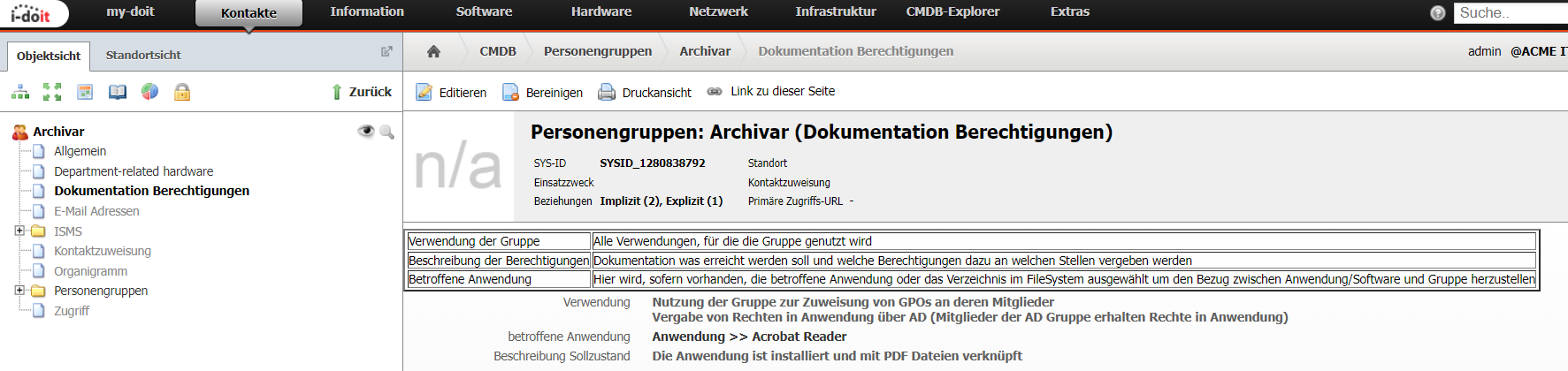Click the Archivar person group icon
Viewport: 1568px width, 371px height.
(x=20, y=132)
